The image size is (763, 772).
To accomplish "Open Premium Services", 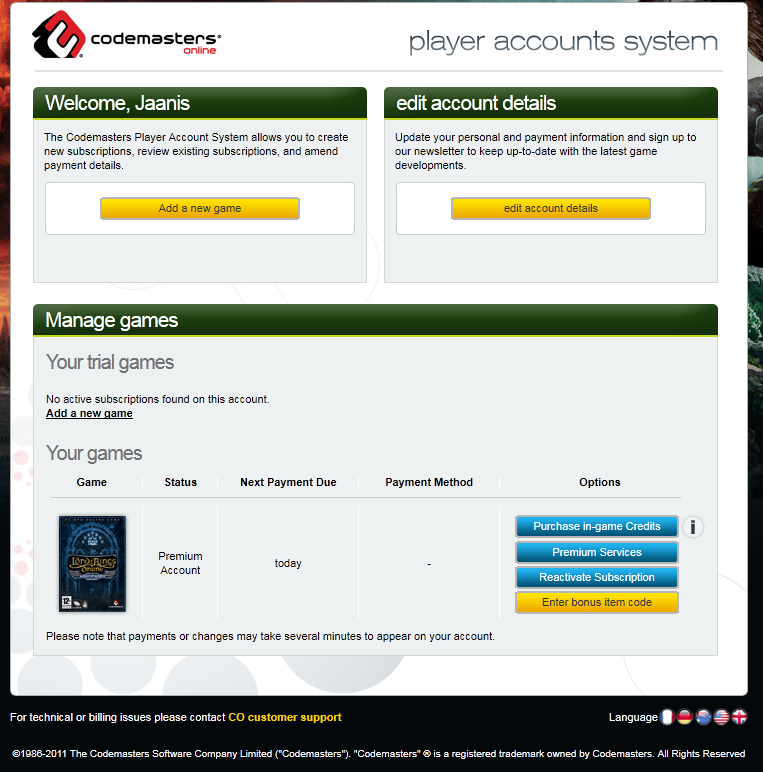I will [597, 552].
